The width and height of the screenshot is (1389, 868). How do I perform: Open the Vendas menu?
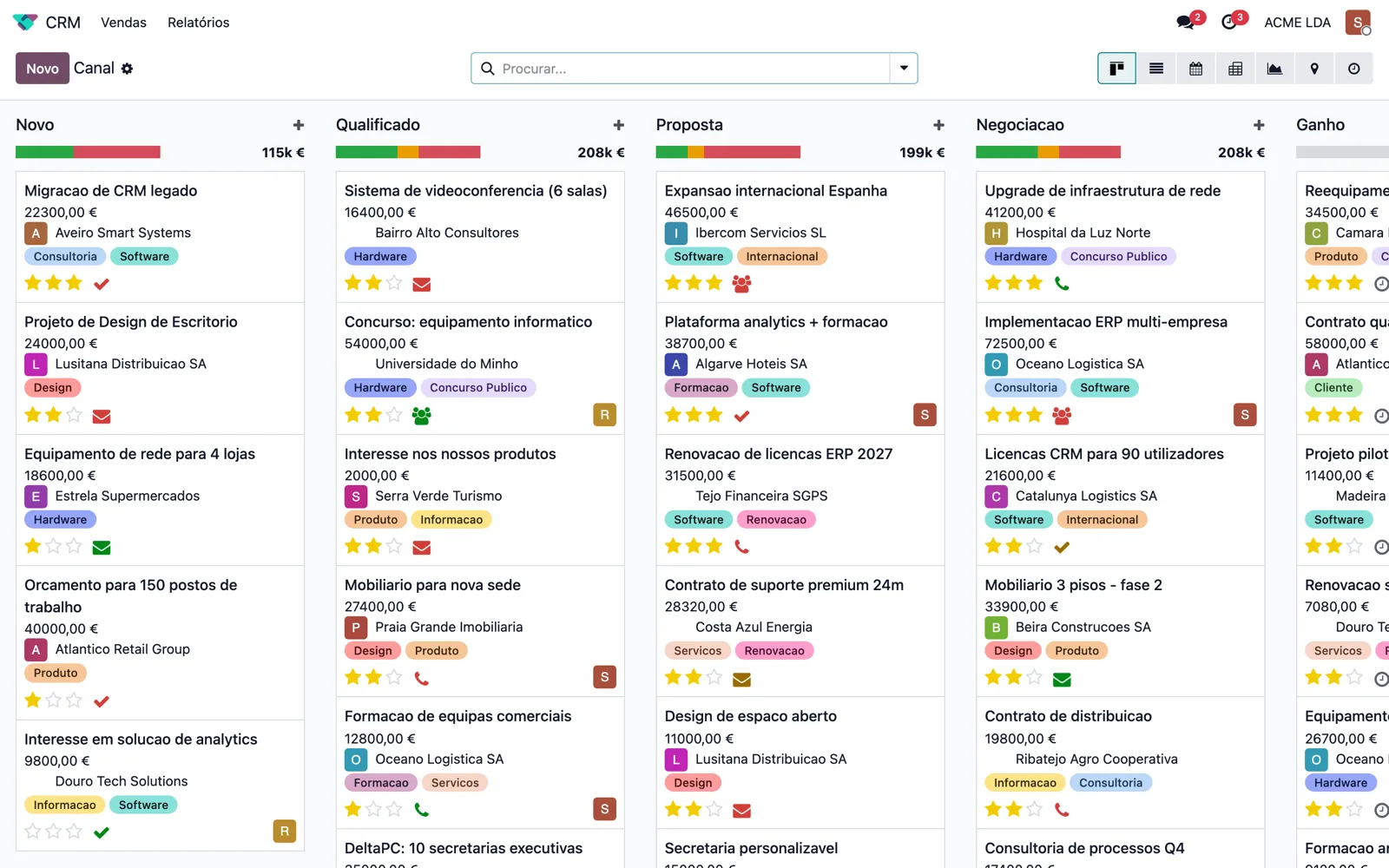123,23
